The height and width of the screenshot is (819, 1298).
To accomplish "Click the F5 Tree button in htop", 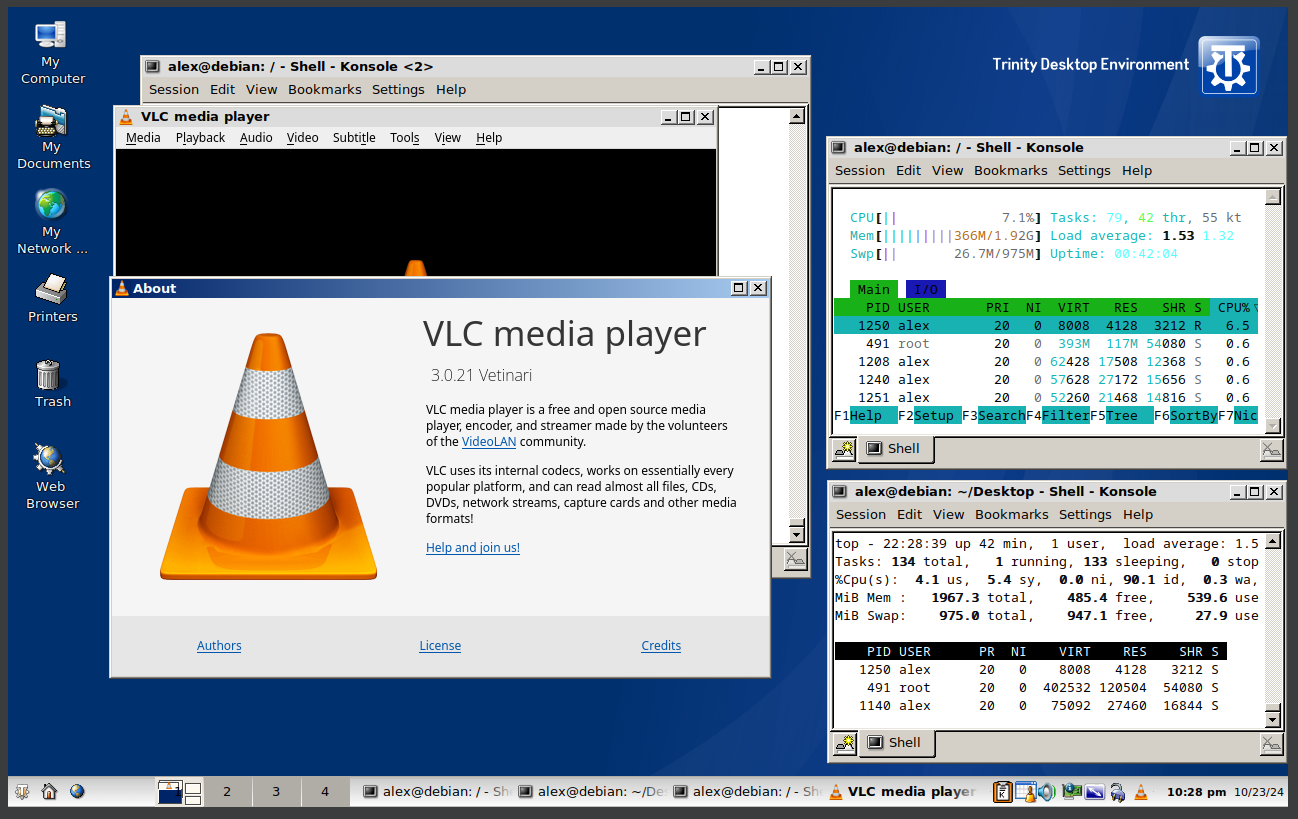I will (x=1120, y=415).
